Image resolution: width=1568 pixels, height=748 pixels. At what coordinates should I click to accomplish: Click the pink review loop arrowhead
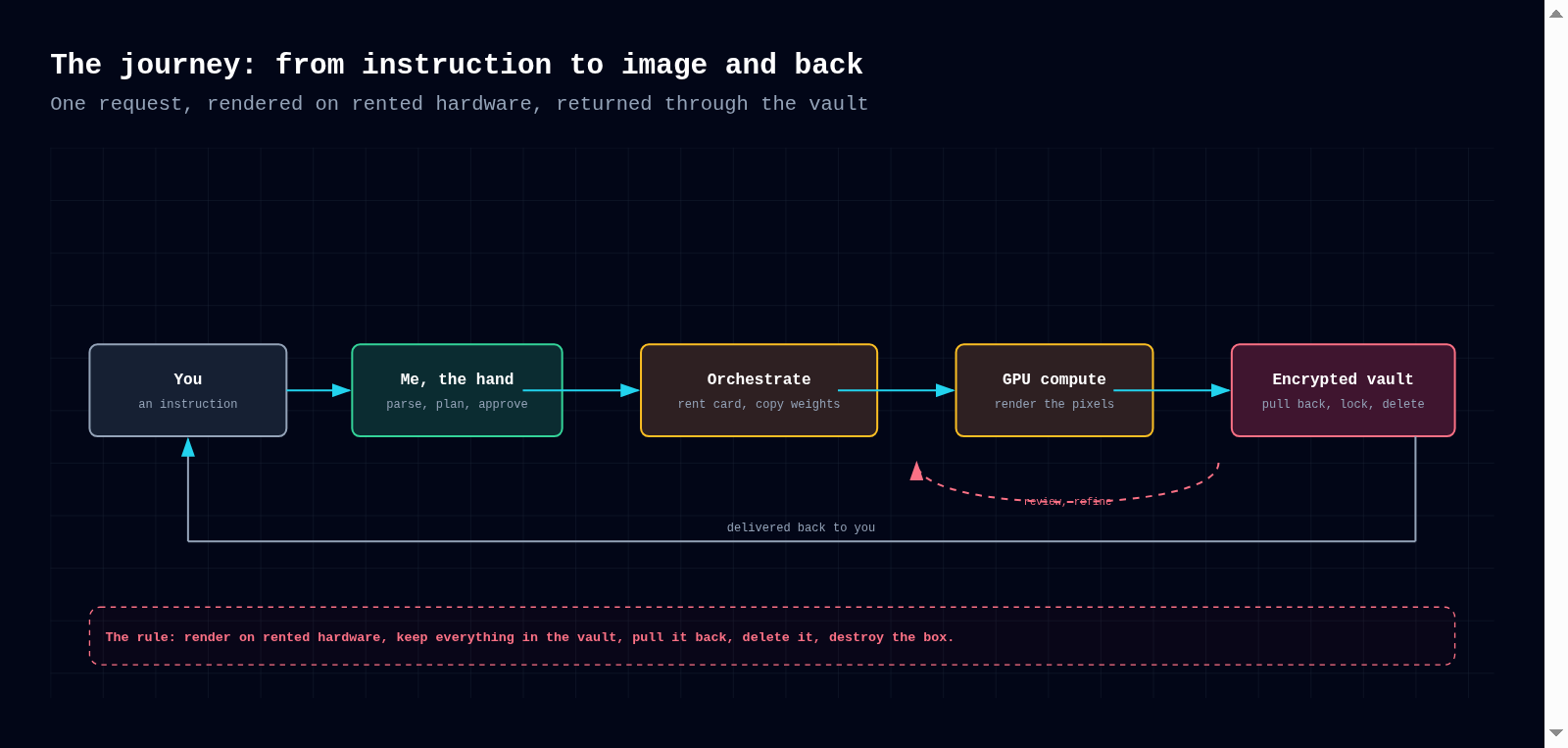916,471
